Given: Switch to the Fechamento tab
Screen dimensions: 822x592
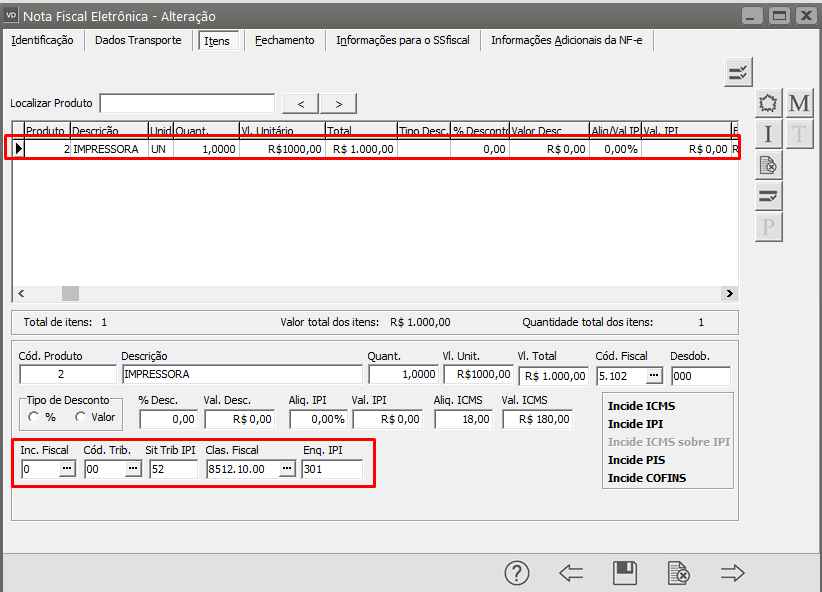Looking at the screenshot, I should (284, 40).
